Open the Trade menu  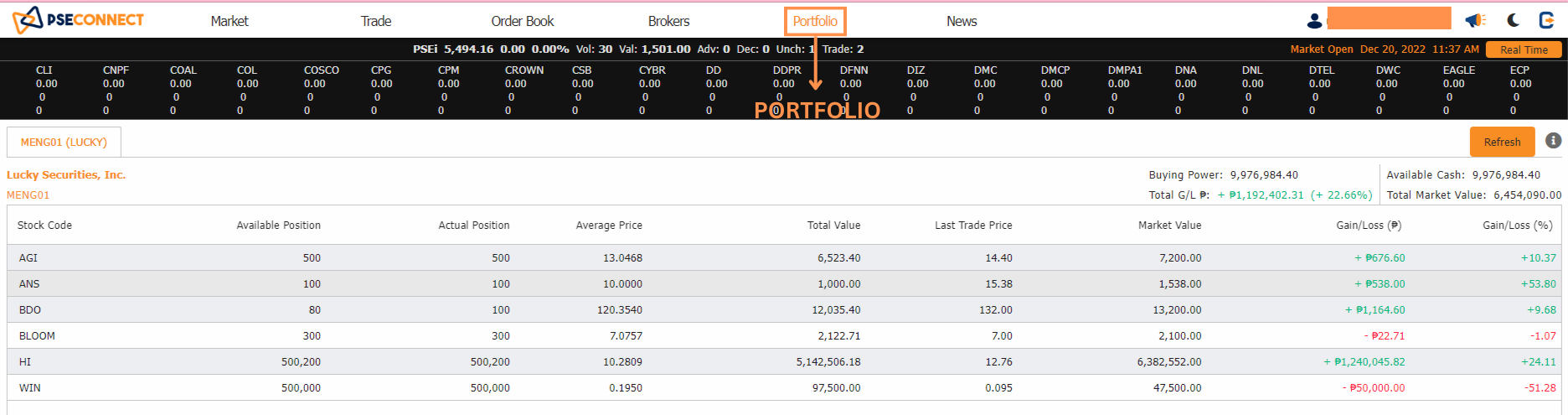pyautogui.click(x=376, y=21)
